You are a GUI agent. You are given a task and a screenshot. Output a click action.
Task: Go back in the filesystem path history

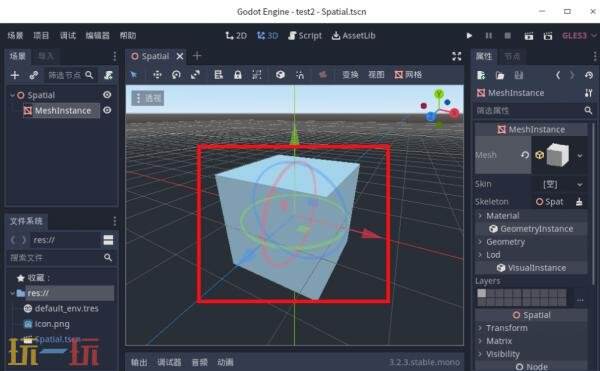[13, 240]
